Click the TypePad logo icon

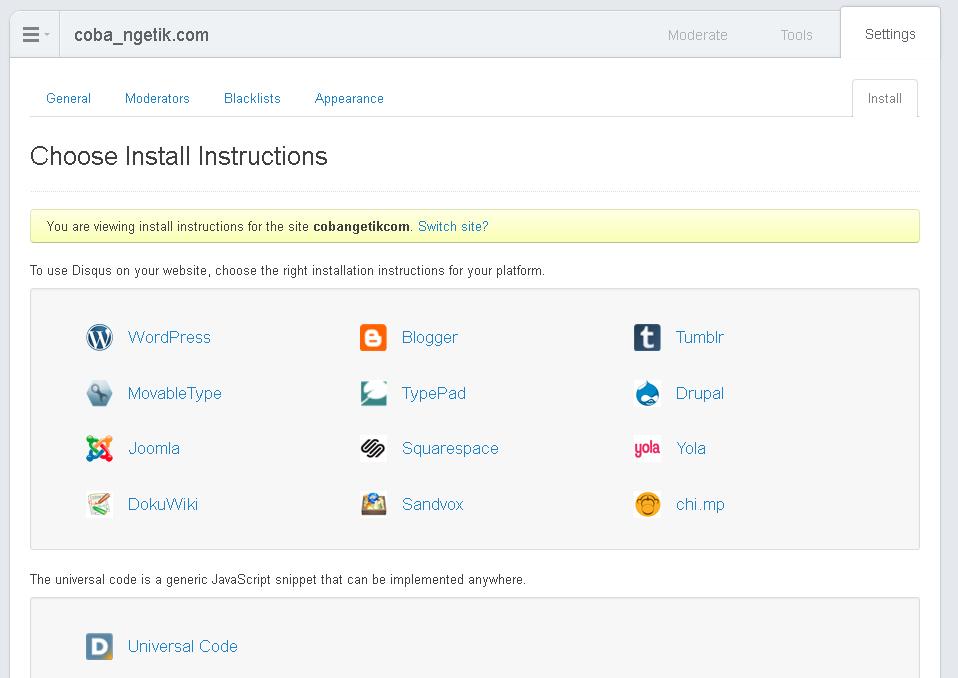373,393
